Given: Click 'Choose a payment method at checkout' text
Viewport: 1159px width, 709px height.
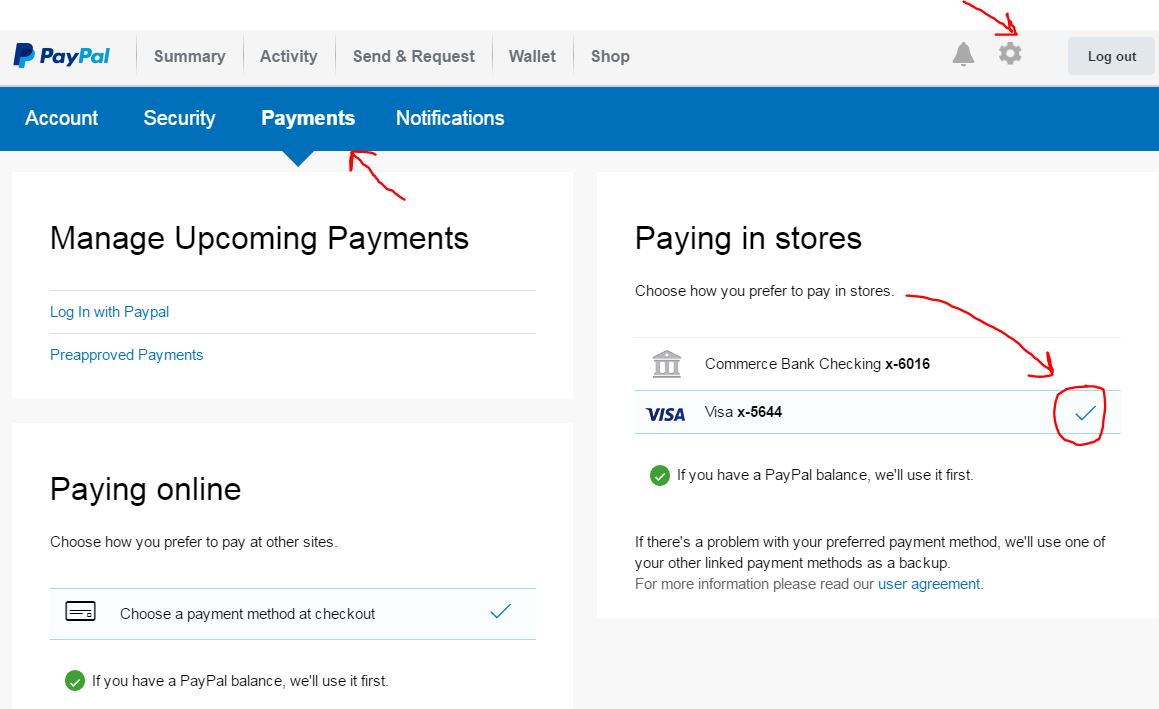Looking at the screenshot, I should 248,614.
